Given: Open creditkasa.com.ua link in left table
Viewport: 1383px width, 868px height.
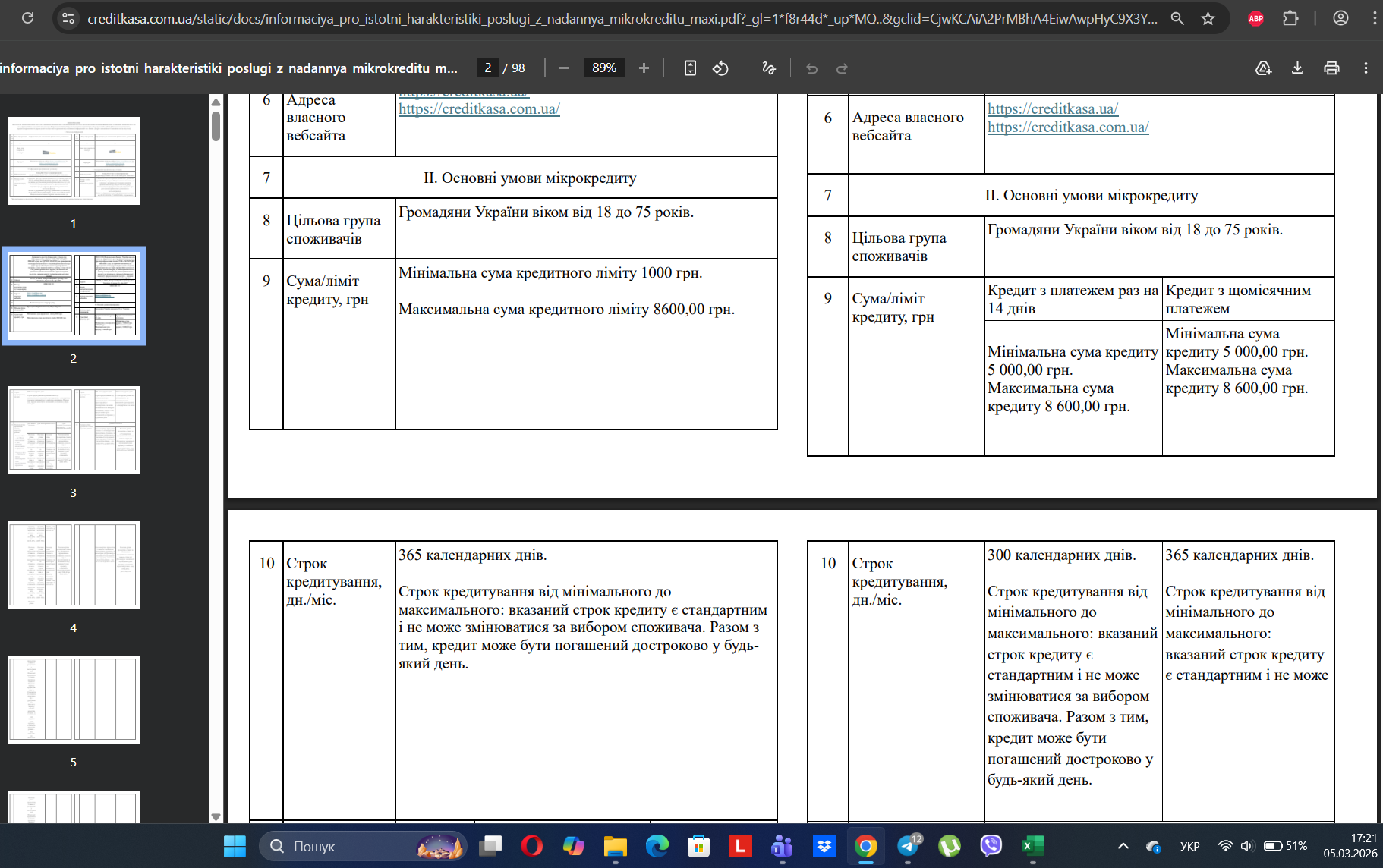Looking at the screenshot, I should tap(479, 108).
